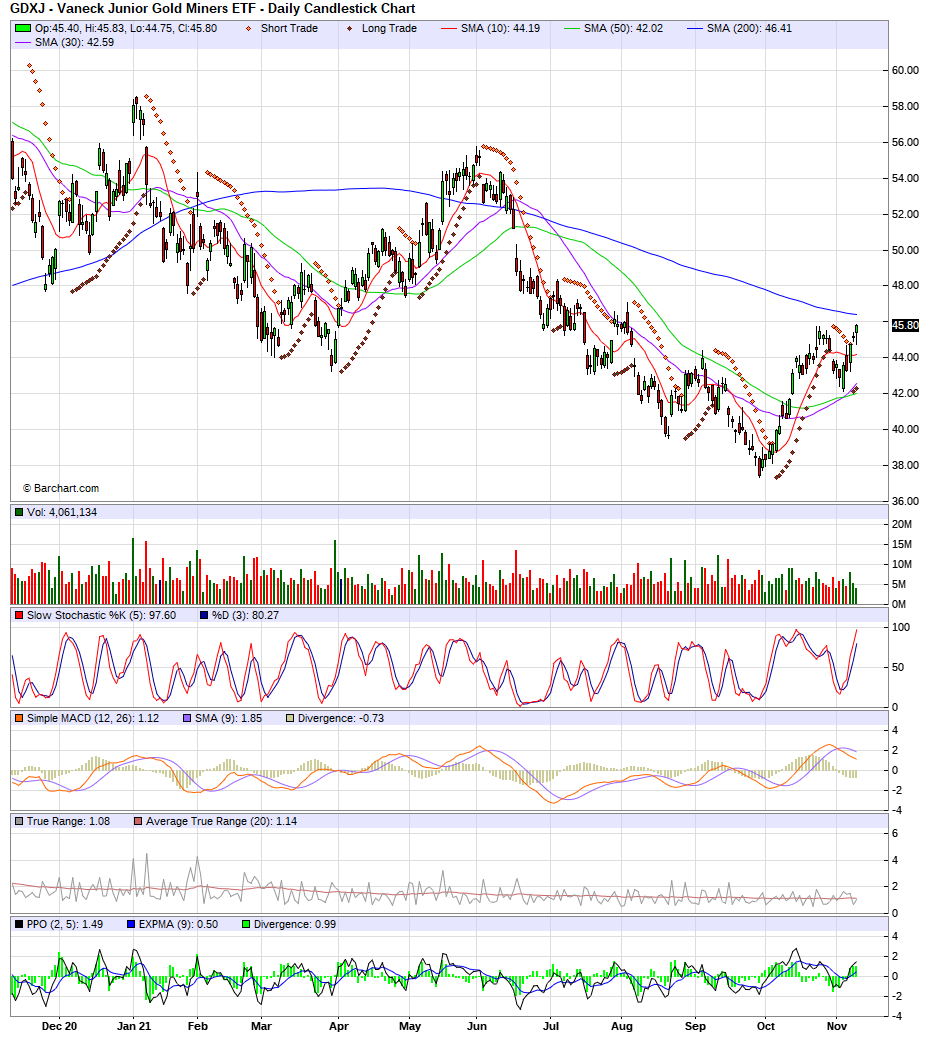The image size is (930, 1057).
Task: Click the Feb date axis label
Action: (197, 1027)
